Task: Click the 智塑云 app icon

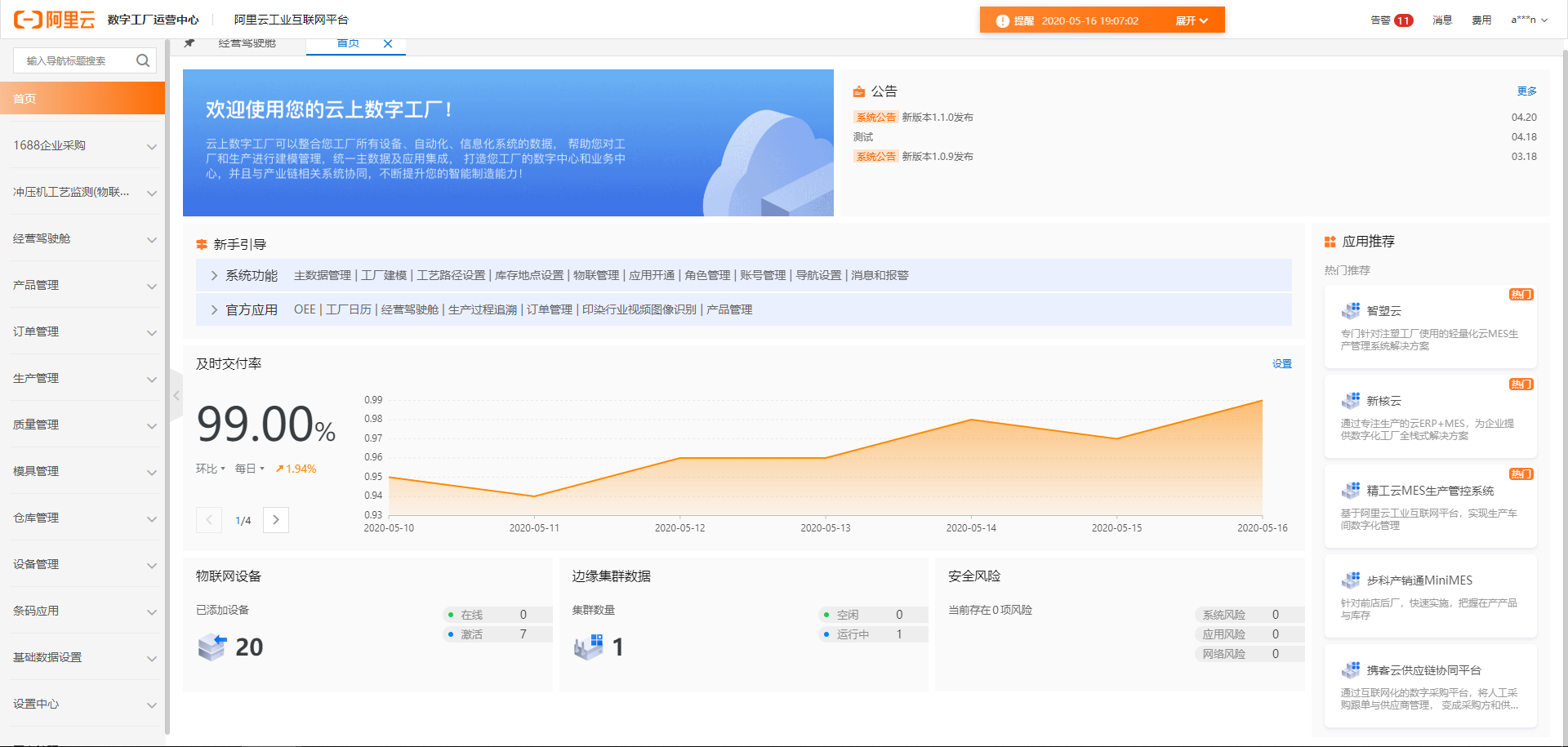Action: [1351, 310]
